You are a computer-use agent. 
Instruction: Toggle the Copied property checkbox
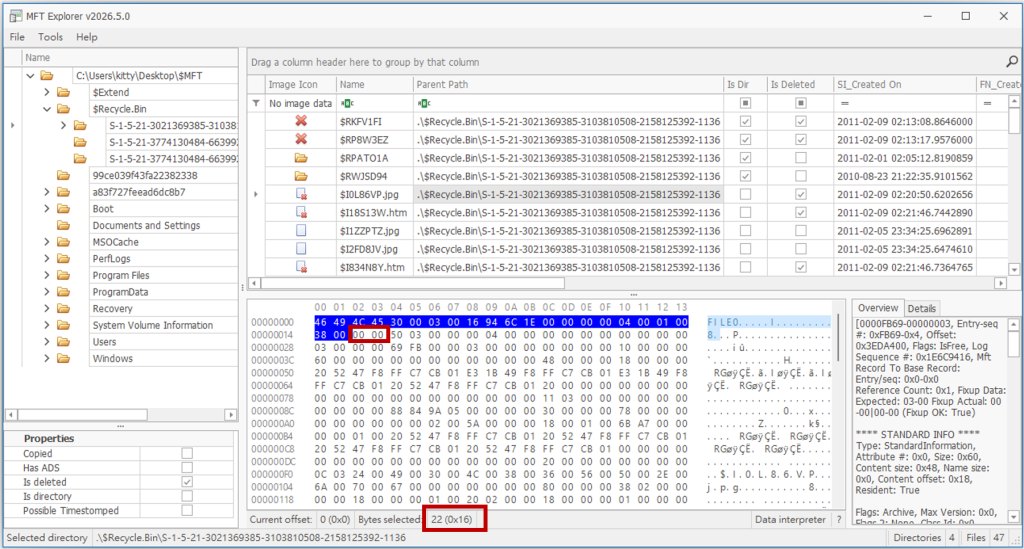tap(187, 453)
